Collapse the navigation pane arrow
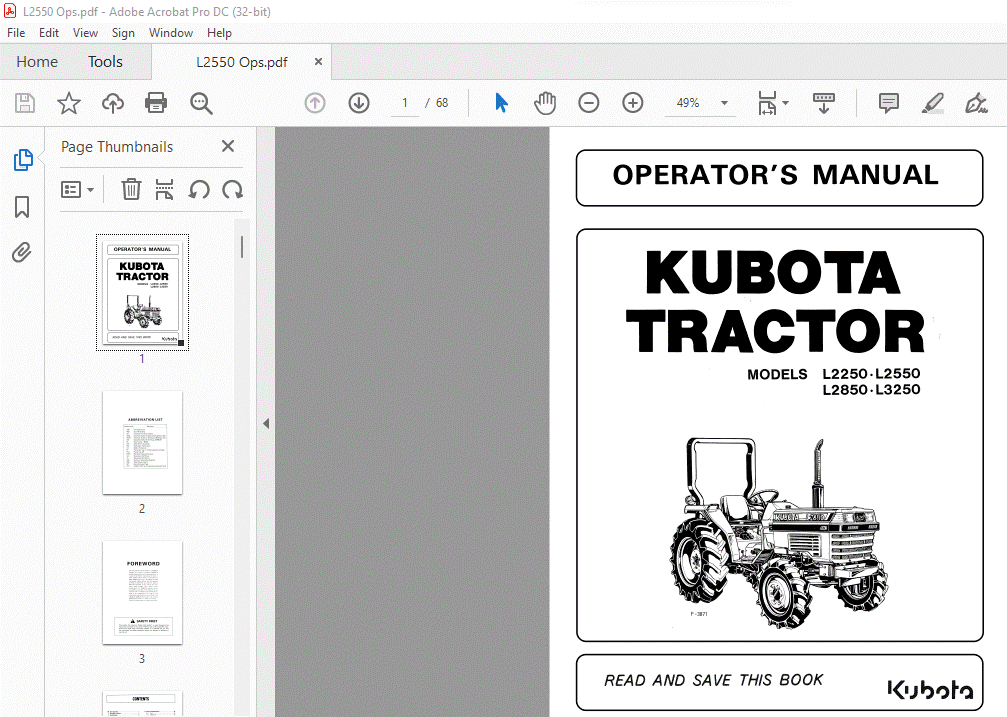 click(x=266, y=423)
